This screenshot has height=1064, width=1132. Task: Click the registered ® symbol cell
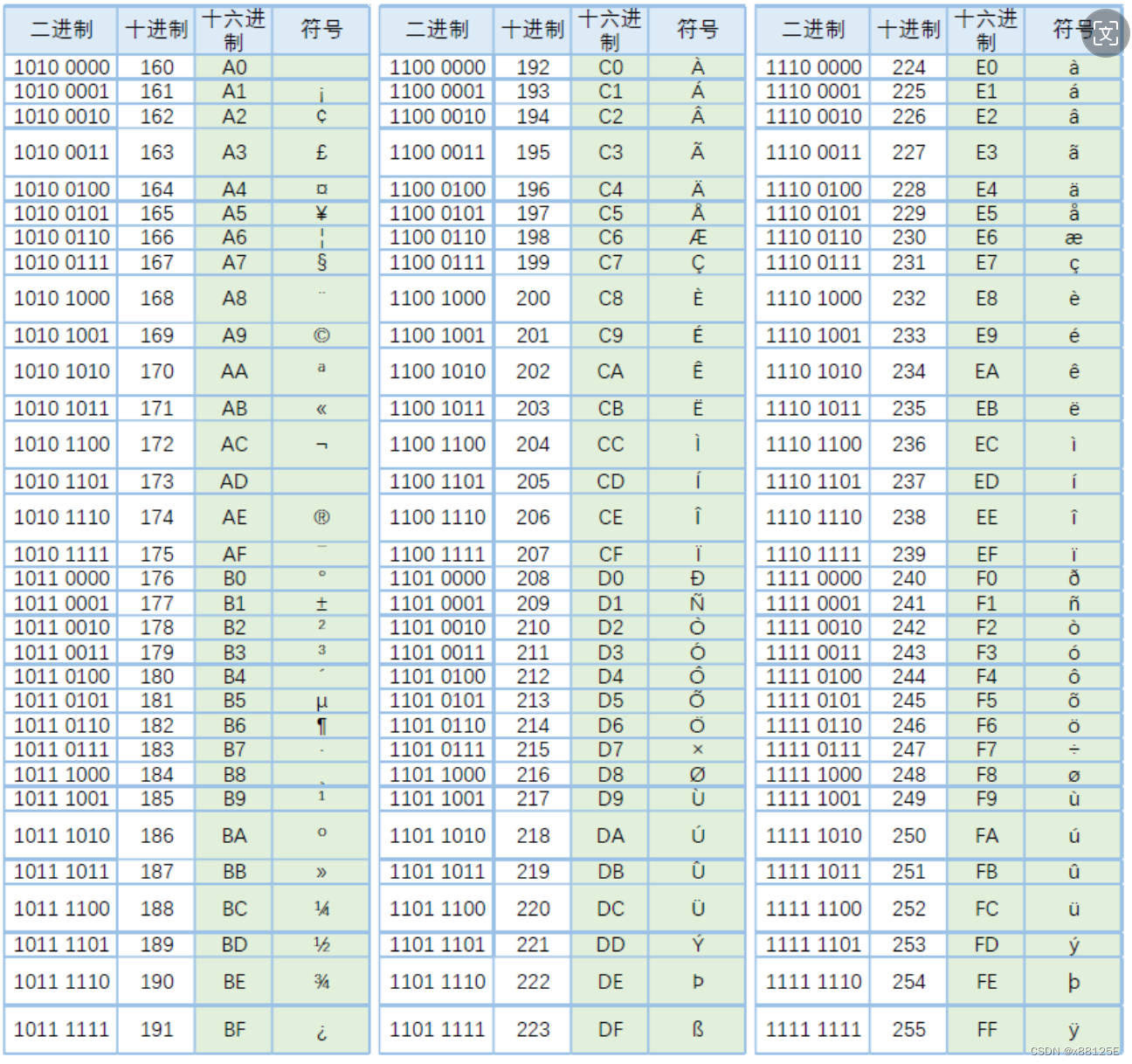[321, 518]
